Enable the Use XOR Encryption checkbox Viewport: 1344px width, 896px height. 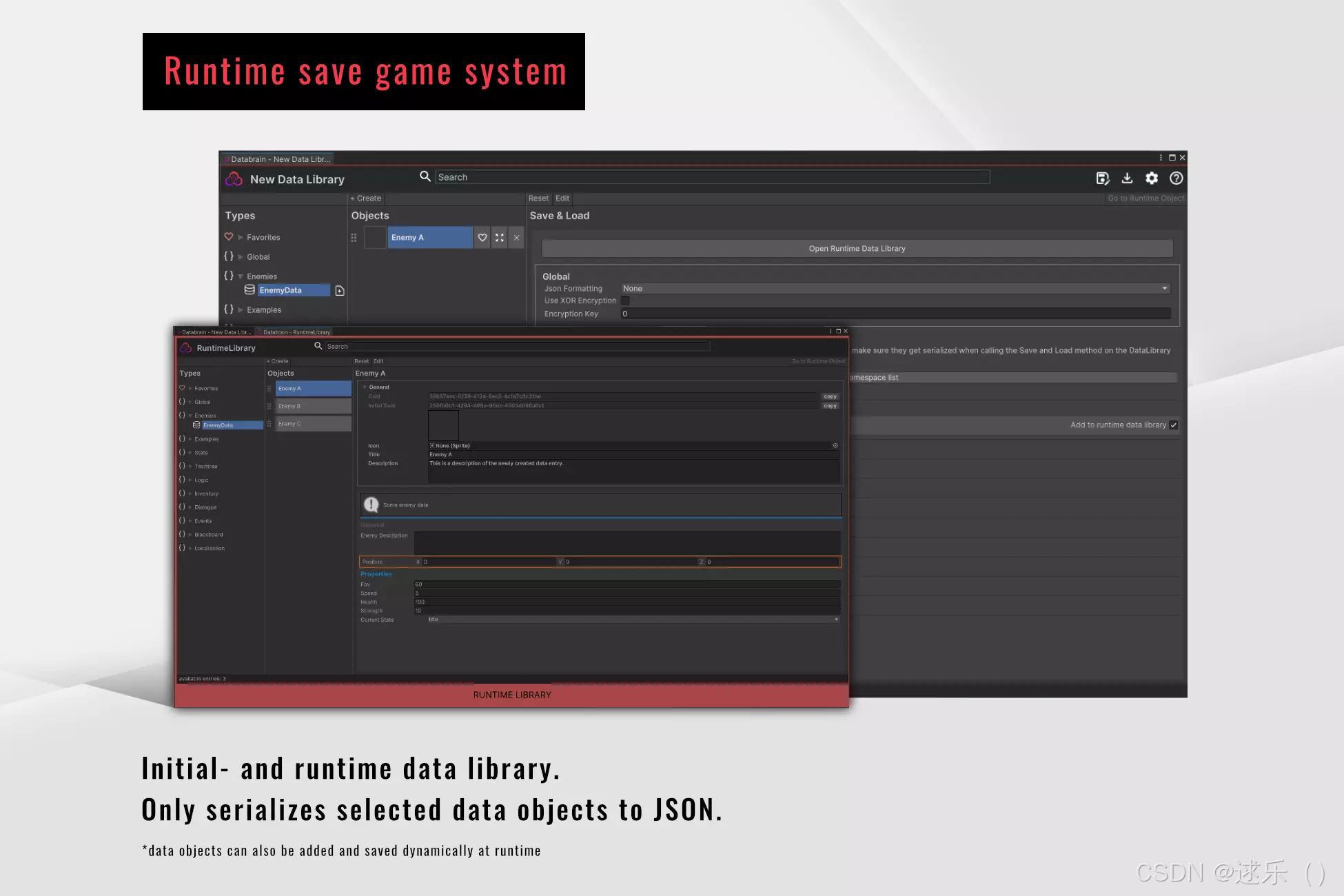pos(625,301)
